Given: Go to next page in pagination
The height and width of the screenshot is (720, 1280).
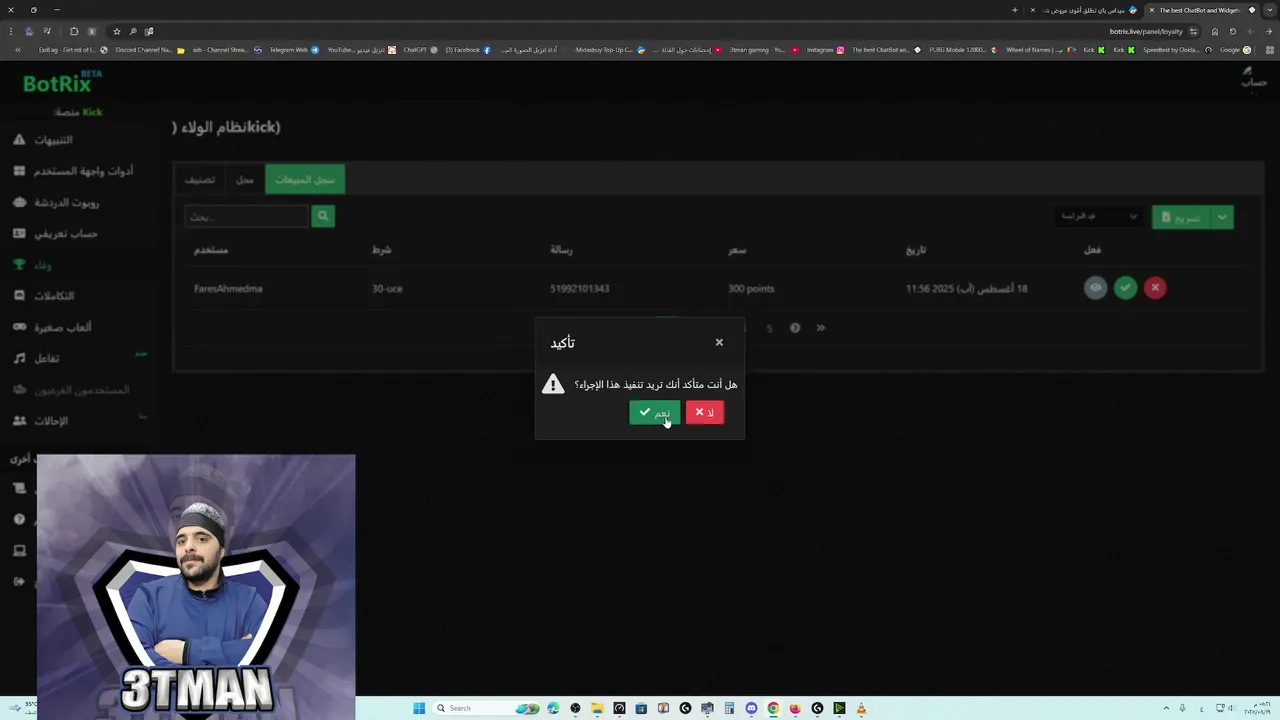Looking at the screenshot, I should pos(795,328).
